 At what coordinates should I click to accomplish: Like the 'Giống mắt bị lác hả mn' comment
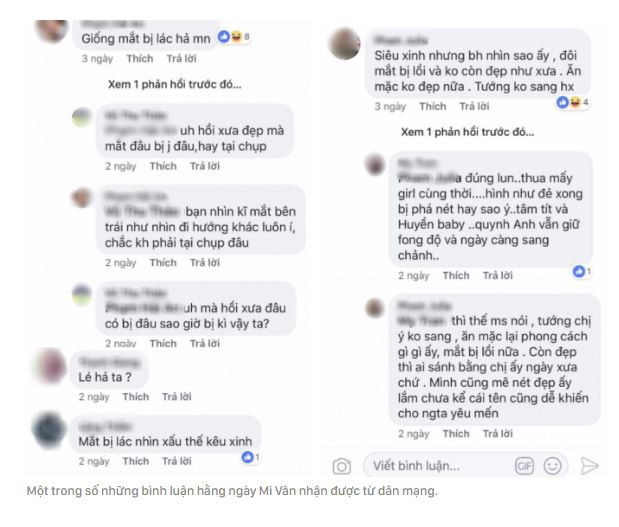[140, 59]
